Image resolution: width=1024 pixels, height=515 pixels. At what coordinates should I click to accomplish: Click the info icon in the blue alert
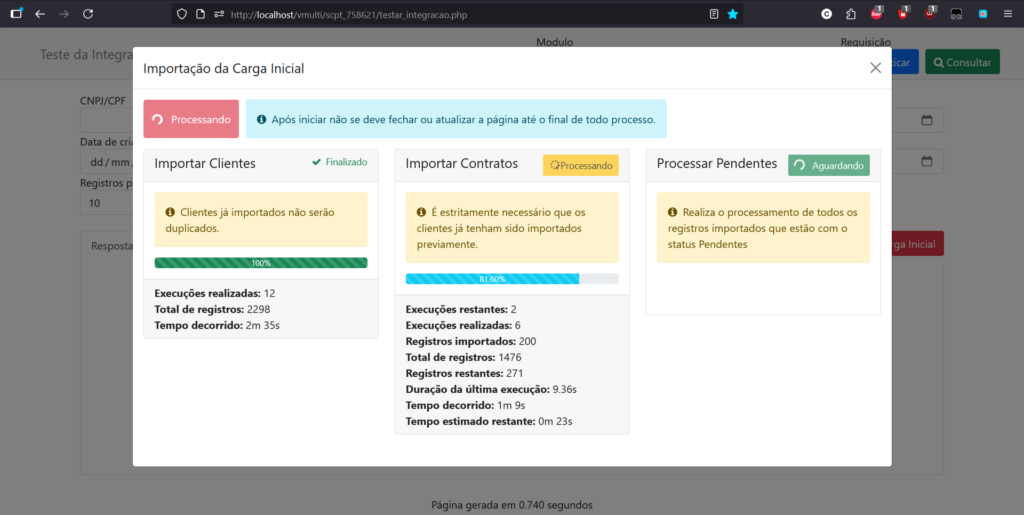(261, 119)
